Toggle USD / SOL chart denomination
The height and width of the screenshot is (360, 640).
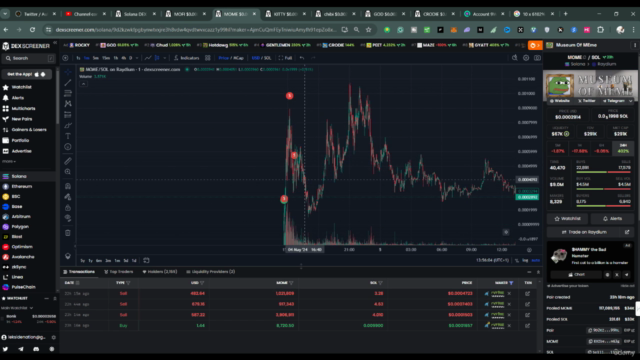click(261, 58)
